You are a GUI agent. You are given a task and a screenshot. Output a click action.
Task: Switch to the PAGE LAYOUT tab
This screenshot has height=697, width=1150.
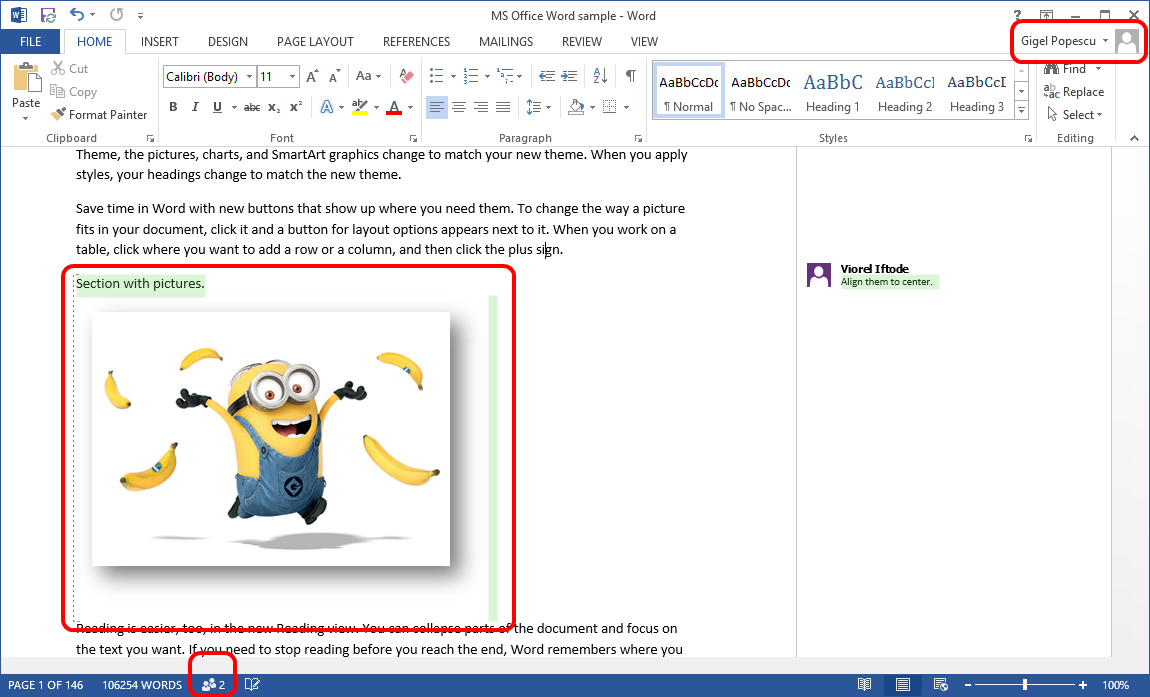tap(315, 42)
